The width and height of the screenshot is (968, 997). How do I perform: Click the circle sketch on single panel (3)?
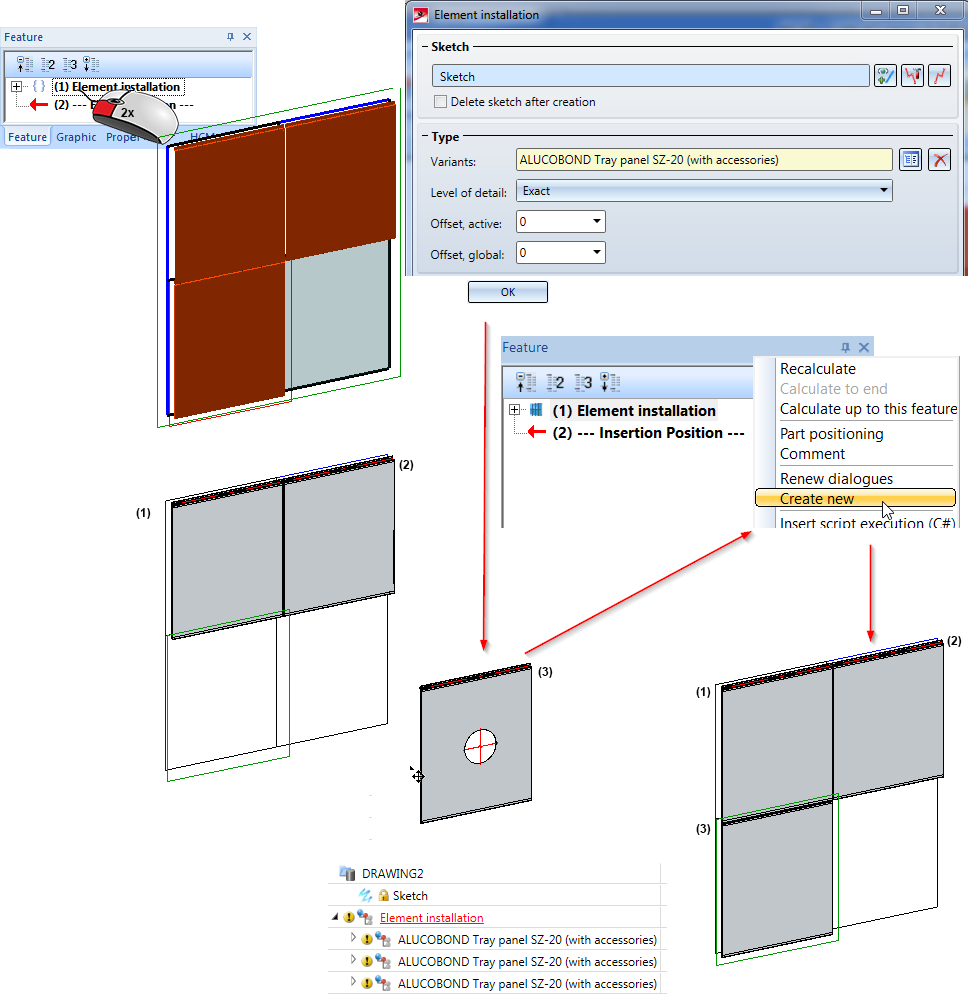480,746
